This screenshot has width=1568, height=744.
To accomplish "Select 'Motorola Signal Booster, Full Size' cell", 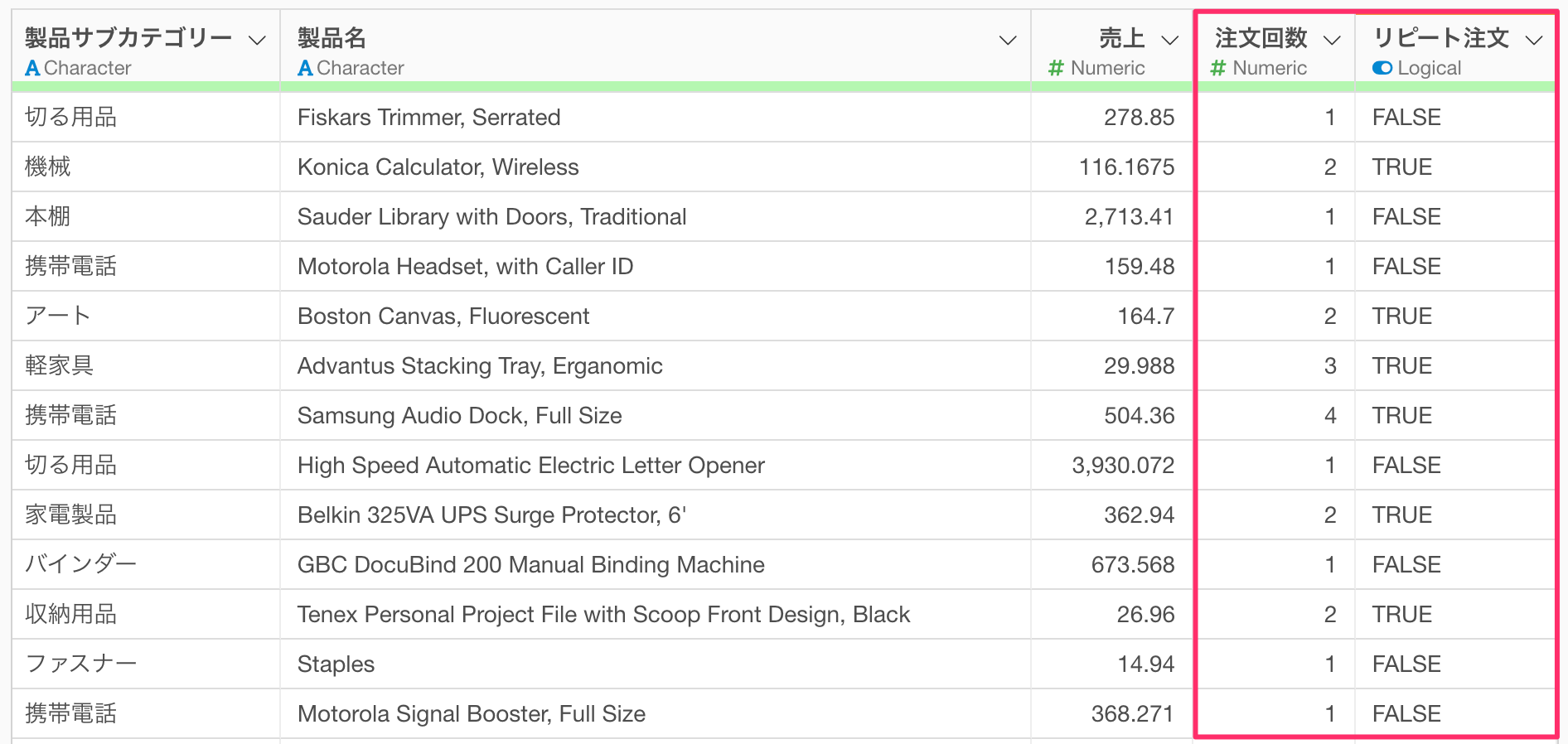I will pyautogui.click(x=656, y=714).
